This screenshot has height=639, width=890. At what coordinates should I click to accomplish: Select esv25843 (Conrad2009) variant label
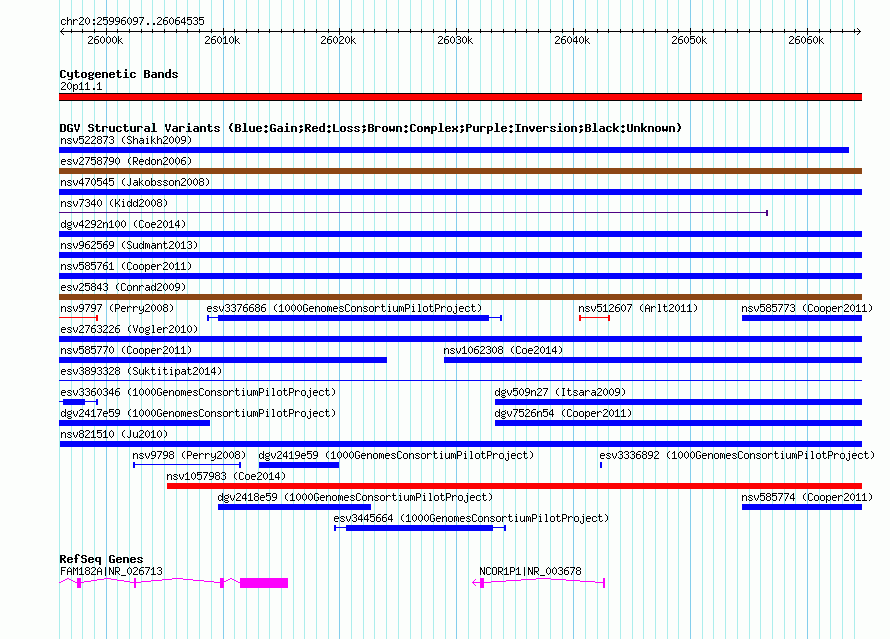point(123,287)
